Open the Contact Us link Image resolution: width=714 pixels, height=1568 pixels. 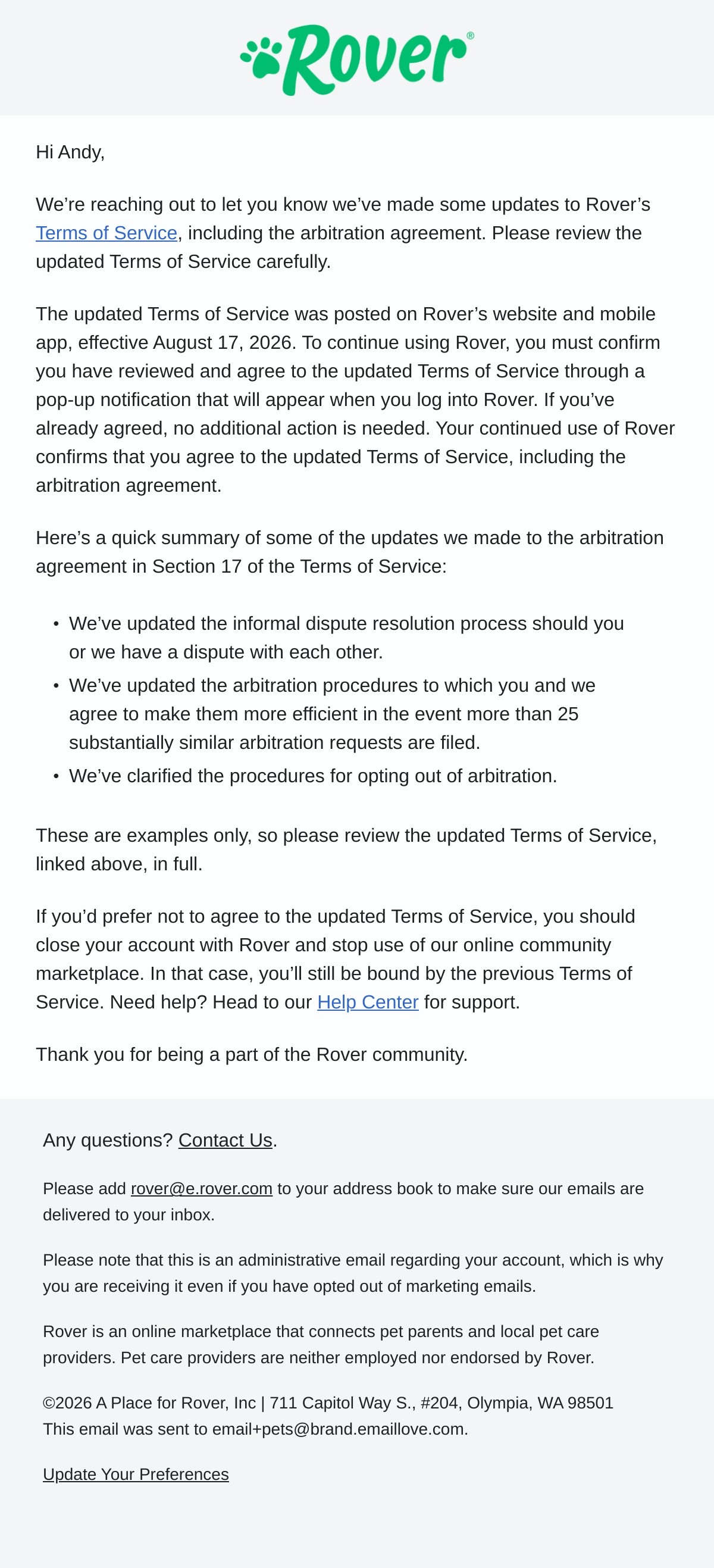[x=225, y=1140]
